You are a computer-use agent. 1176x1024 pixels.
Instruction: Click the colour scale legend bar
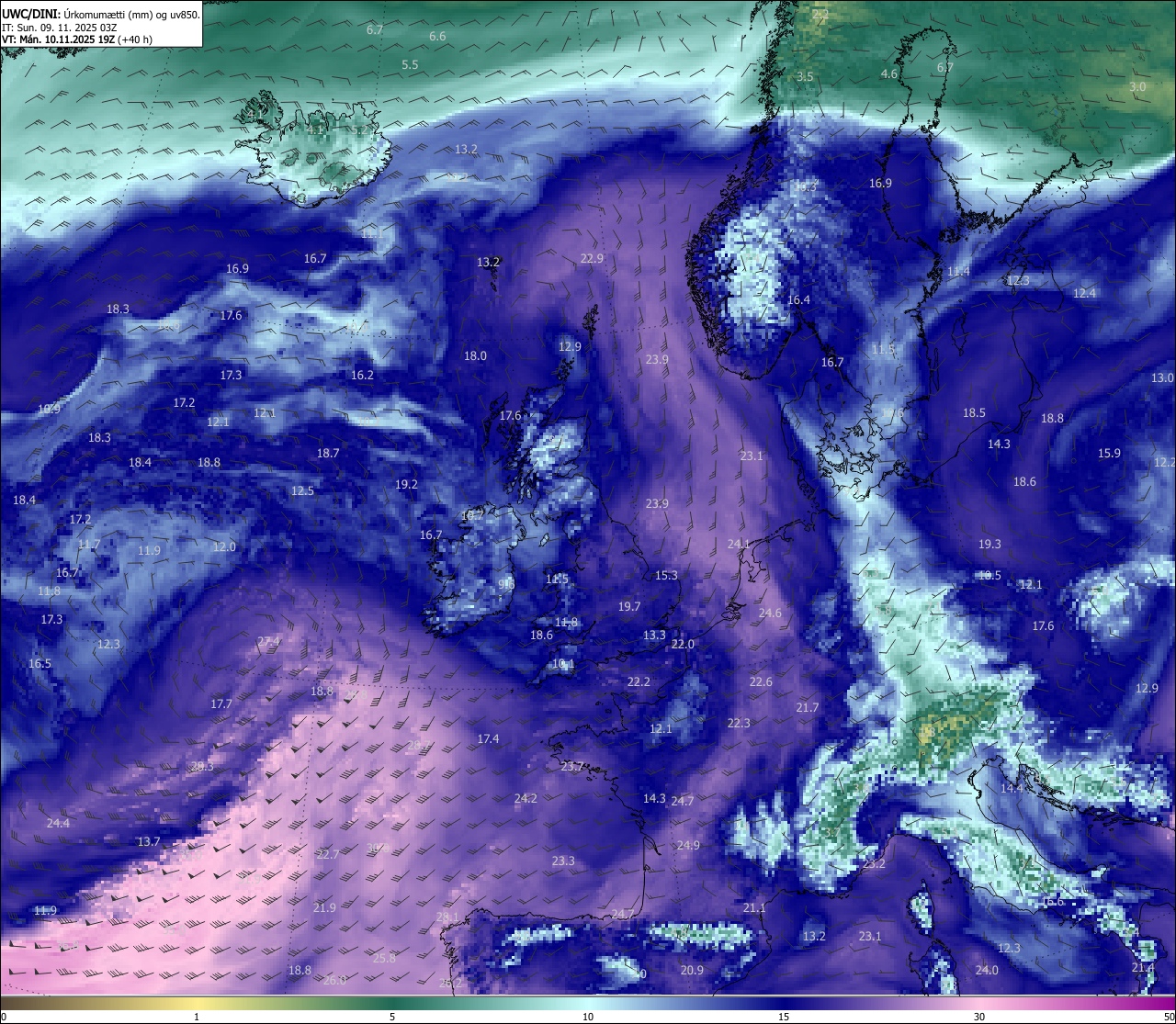pyautogui.click(x=588, y=1003)
